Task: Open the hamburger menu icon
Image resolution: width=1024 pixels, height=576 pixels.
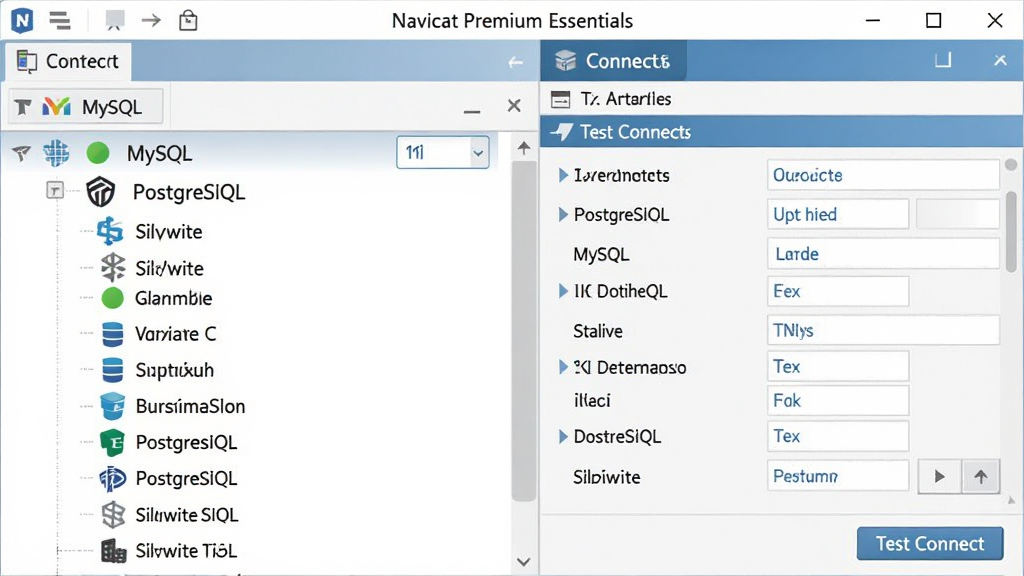Action: pos(59,21)
